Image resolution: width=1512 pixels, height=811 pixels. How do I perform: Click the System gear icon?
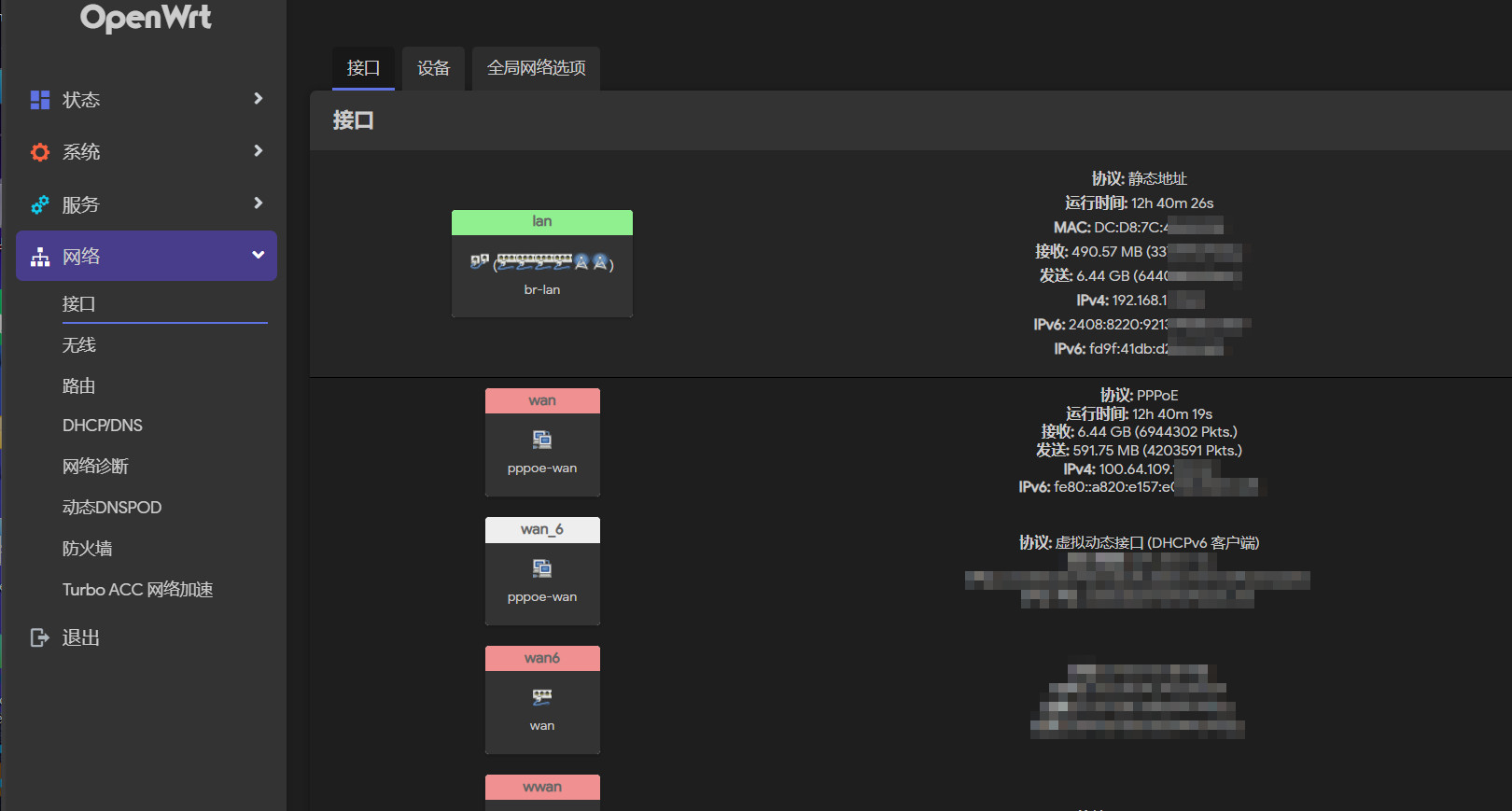click(40, 152)
